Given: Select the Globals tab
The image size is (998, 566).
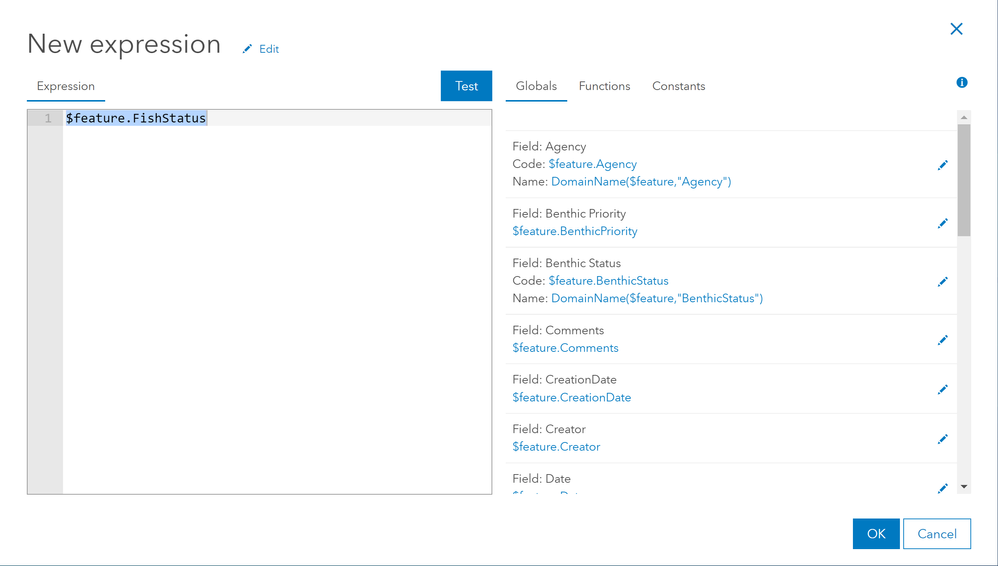Looking at the screenshot, I should pyautogui.click(x=536, y=86).
